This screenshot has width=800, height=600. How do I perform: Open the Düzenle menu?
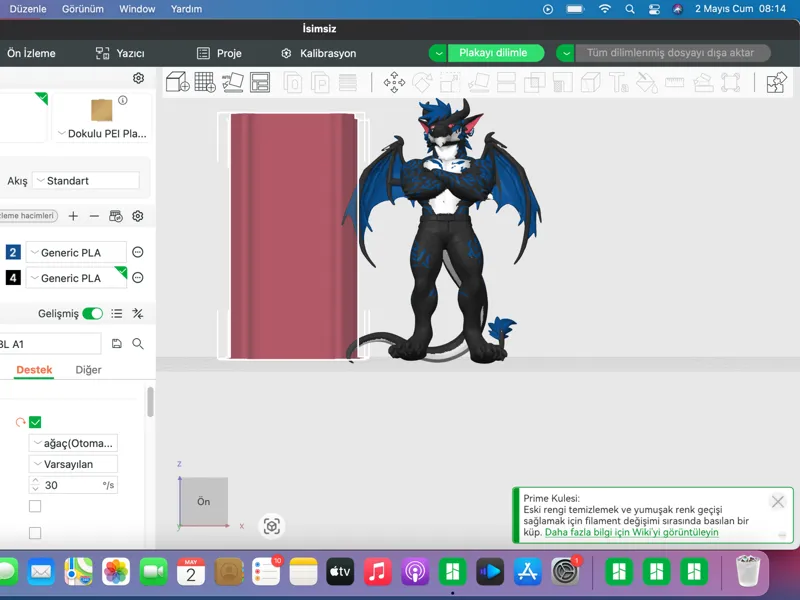28,9
